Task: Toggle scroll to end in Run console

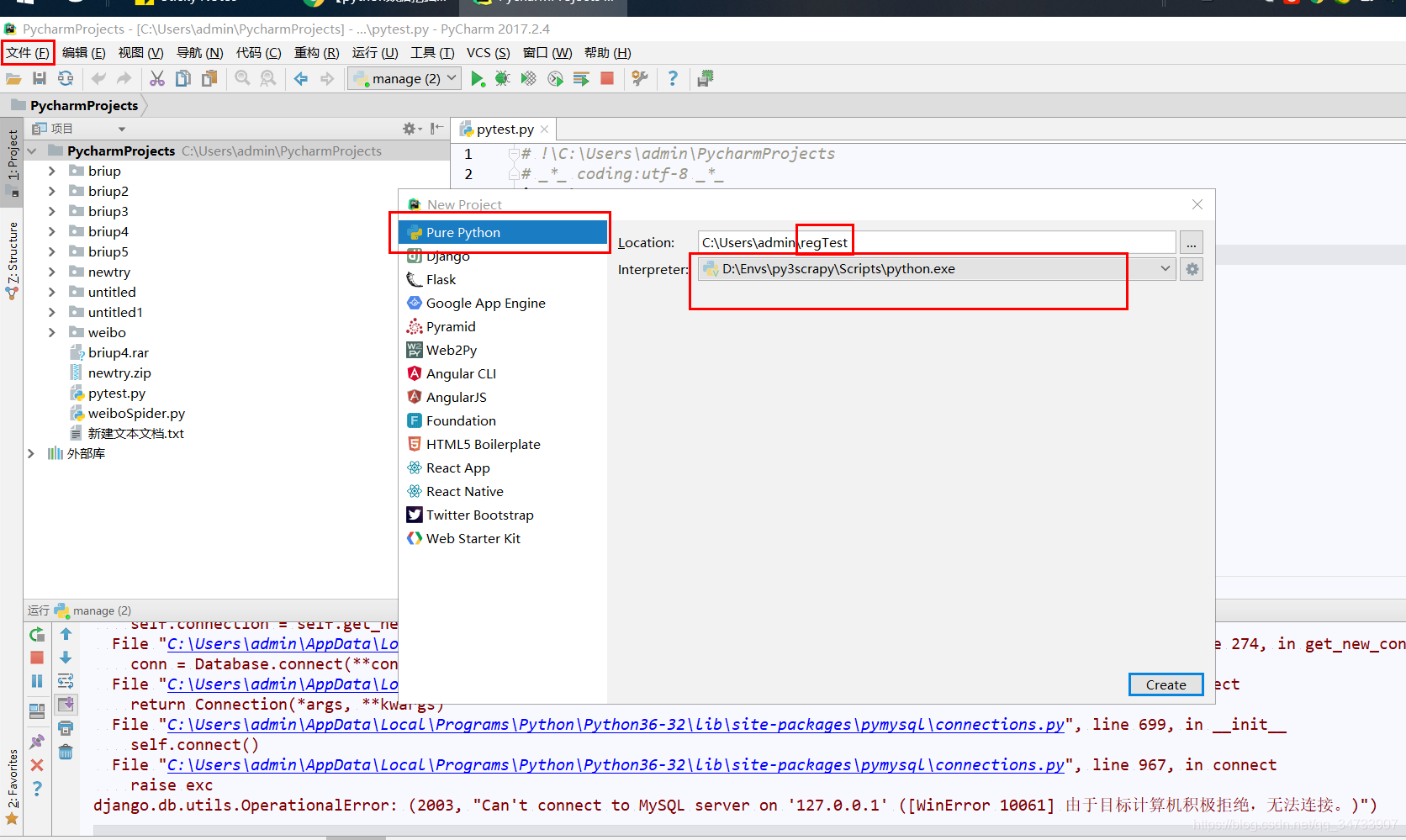Action: point(66,704)
